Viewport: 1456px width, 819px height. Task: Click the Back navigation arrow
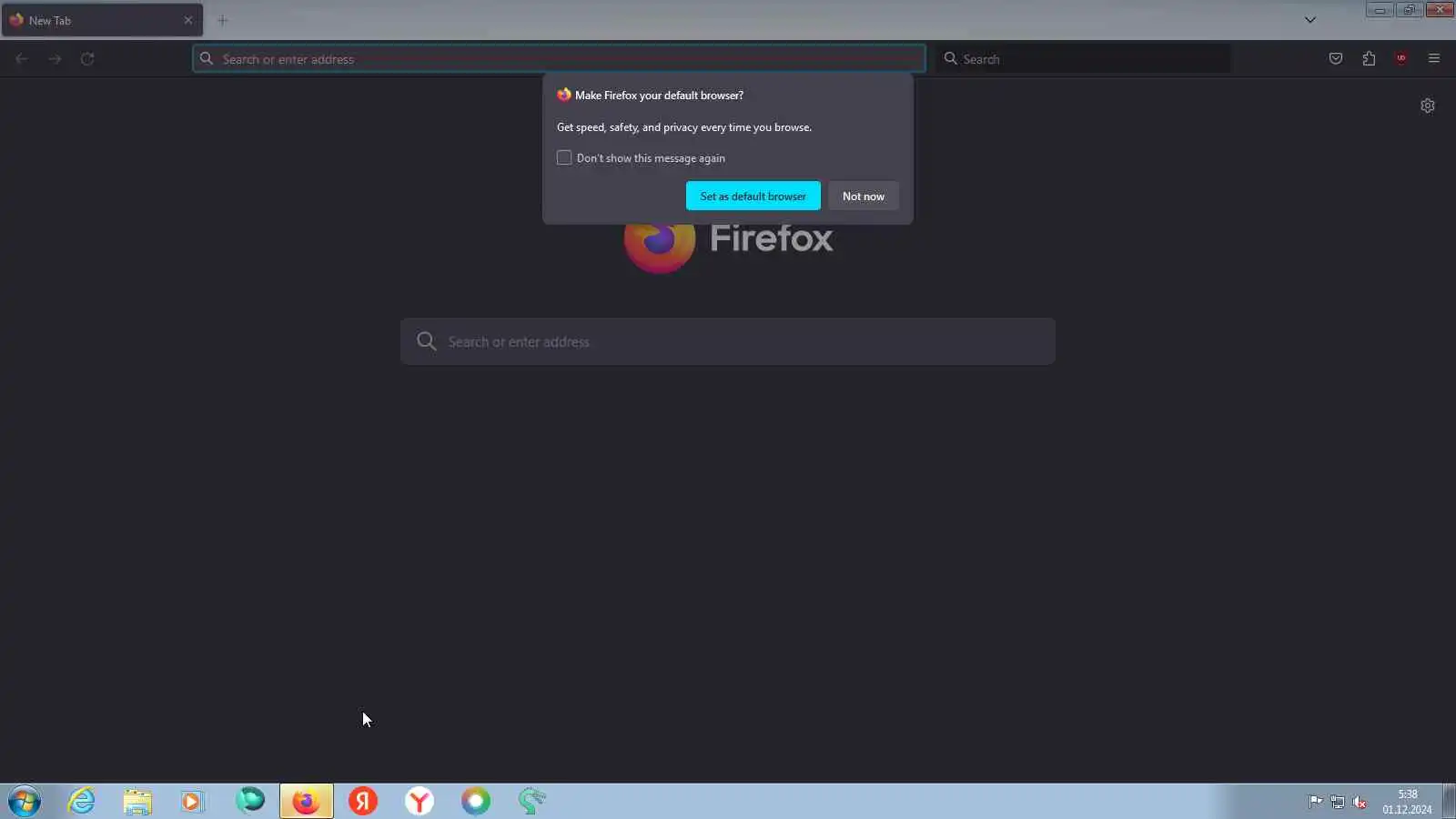pyautogui.click(x=22, y=59)
